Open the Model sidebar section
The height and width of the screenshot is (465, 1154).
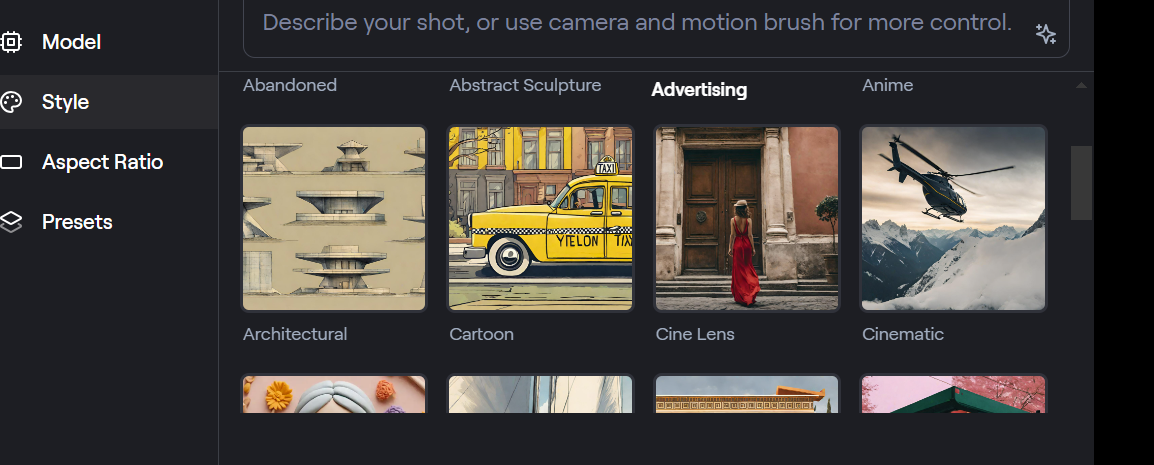point(109,42)
